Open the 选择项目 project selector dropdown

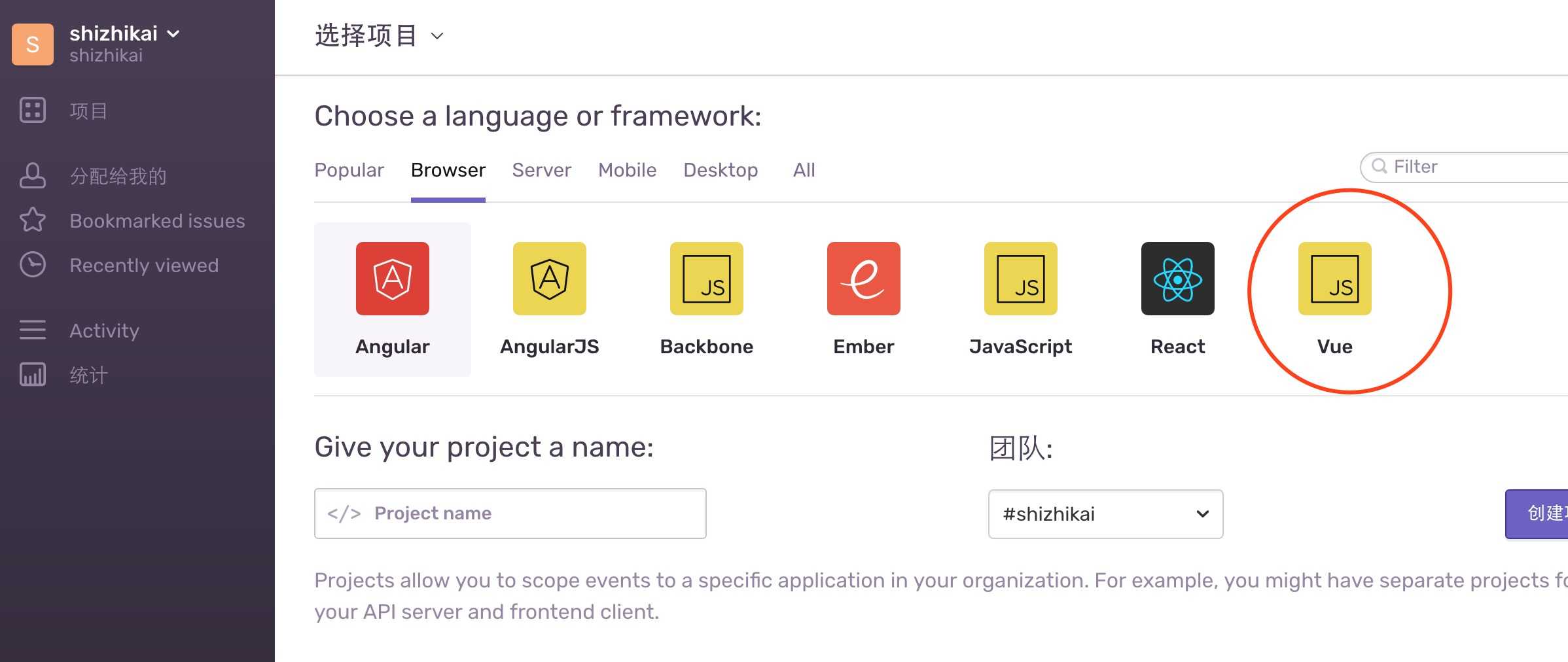pos(438,36)
